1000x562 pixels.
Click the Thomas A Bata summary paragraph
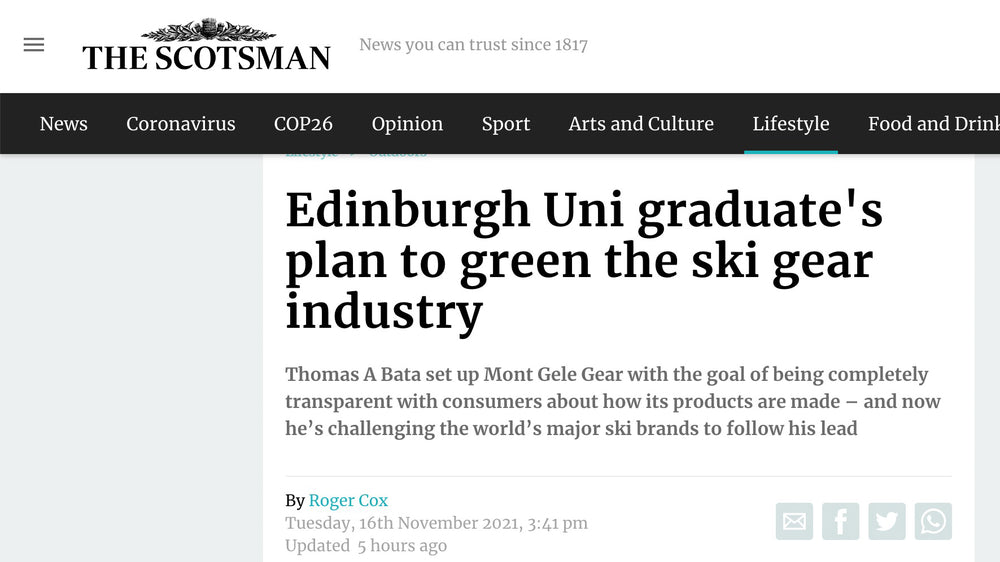612,401
